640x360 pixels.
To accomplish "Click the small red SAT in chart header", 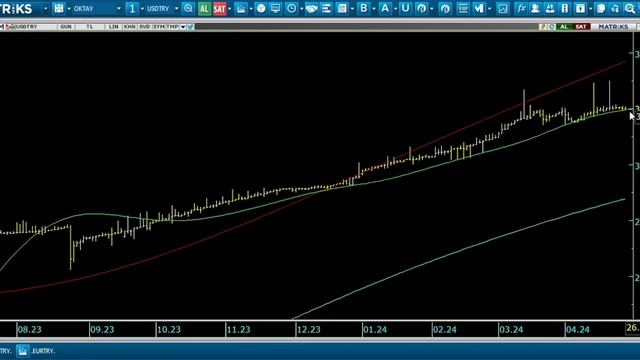I will pos(581,27).
